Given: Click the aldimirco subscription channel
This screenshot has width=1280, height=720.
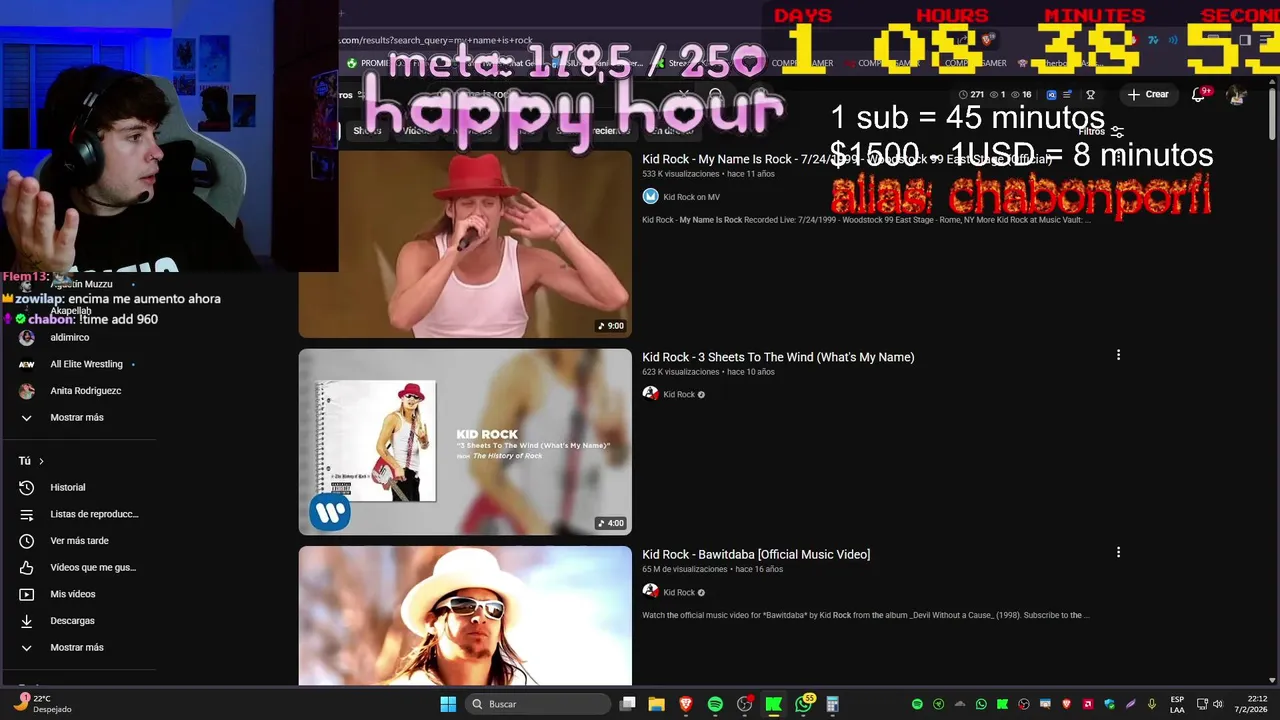Looking at the screenshot, I should click(x=70, y=337).
